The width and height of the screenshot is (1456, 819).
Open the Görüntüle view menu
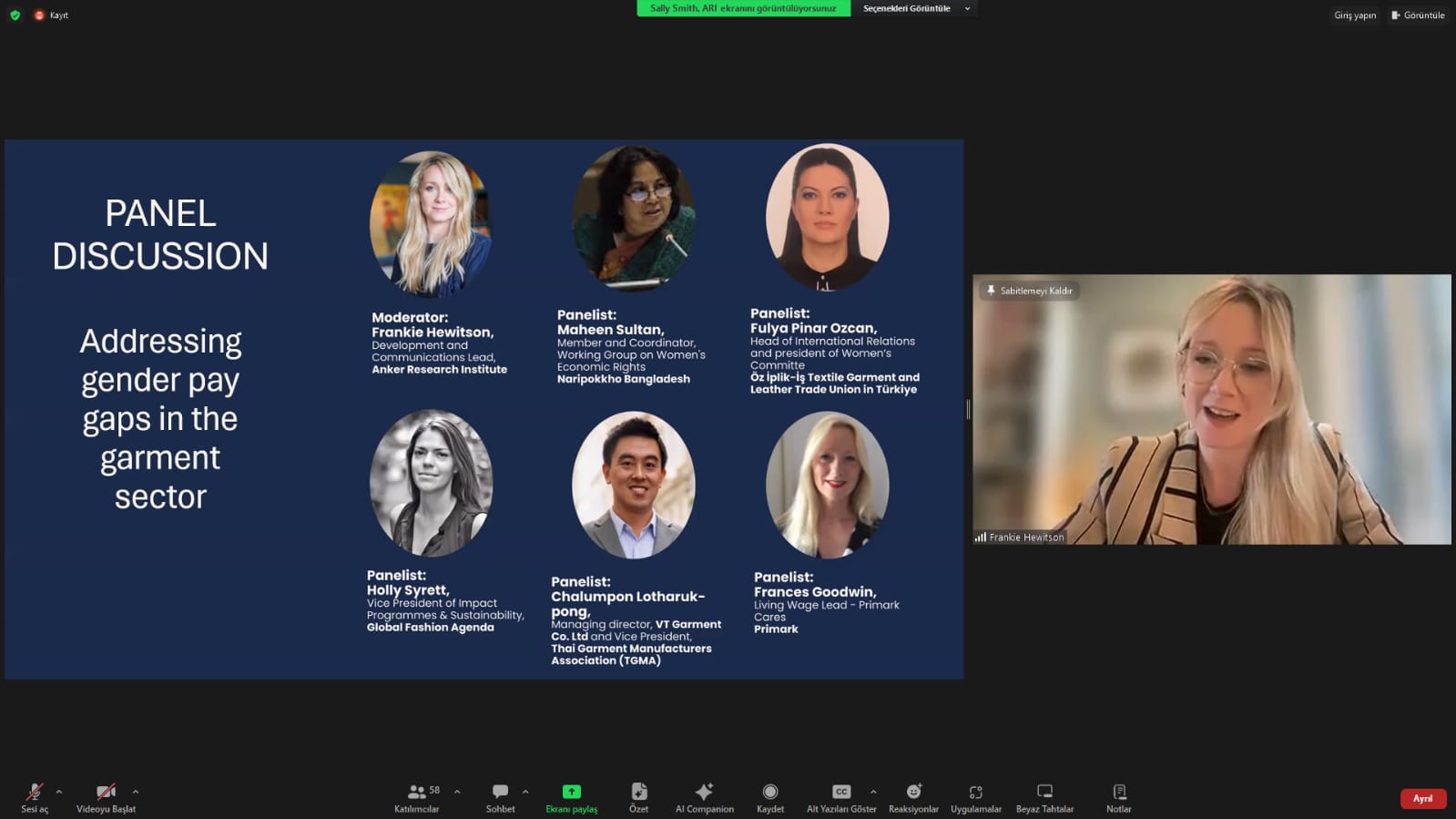(x=1418, y=15)
